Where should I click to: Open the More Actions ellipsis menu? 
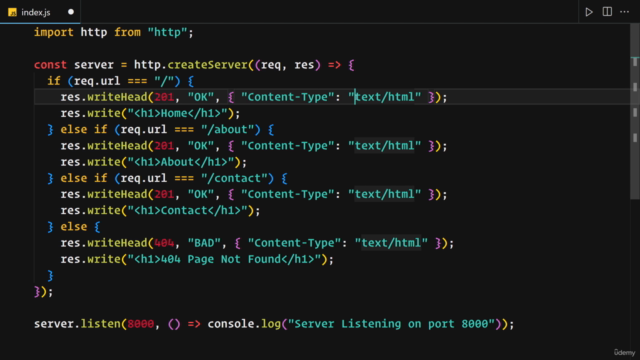point(624,12)
